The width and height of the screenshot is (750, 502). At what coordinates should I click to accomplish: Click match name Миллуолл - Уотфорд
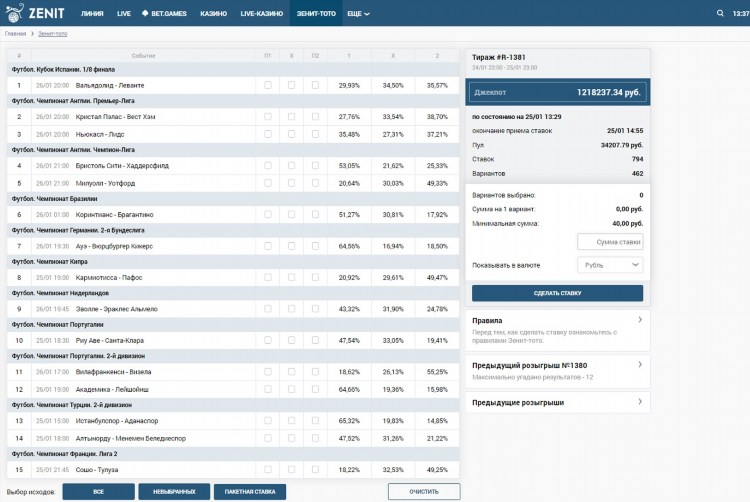pos(105,183)
